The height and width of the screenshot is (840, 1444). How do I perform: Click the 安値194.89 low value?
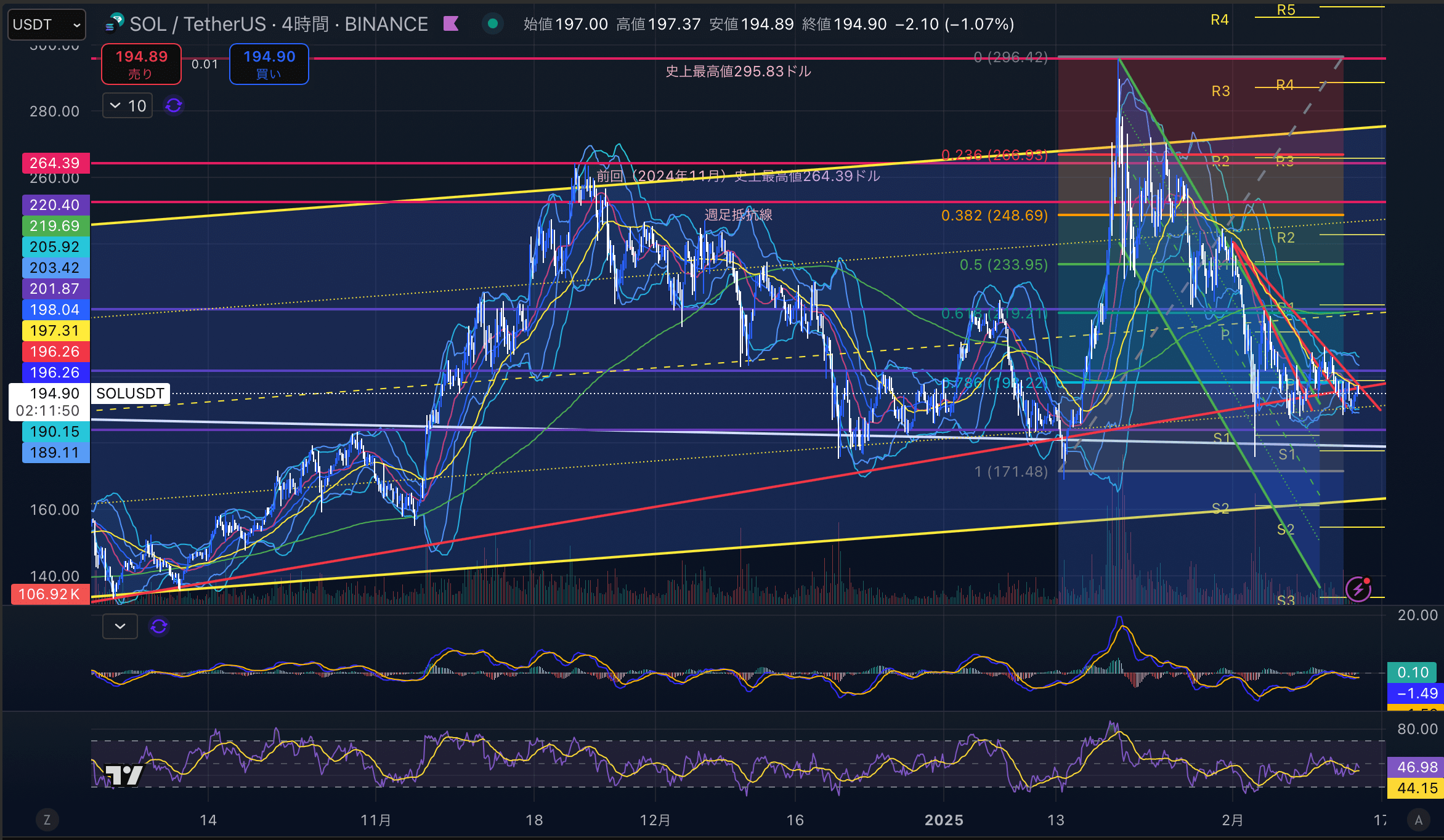click(x=752, y=24)
